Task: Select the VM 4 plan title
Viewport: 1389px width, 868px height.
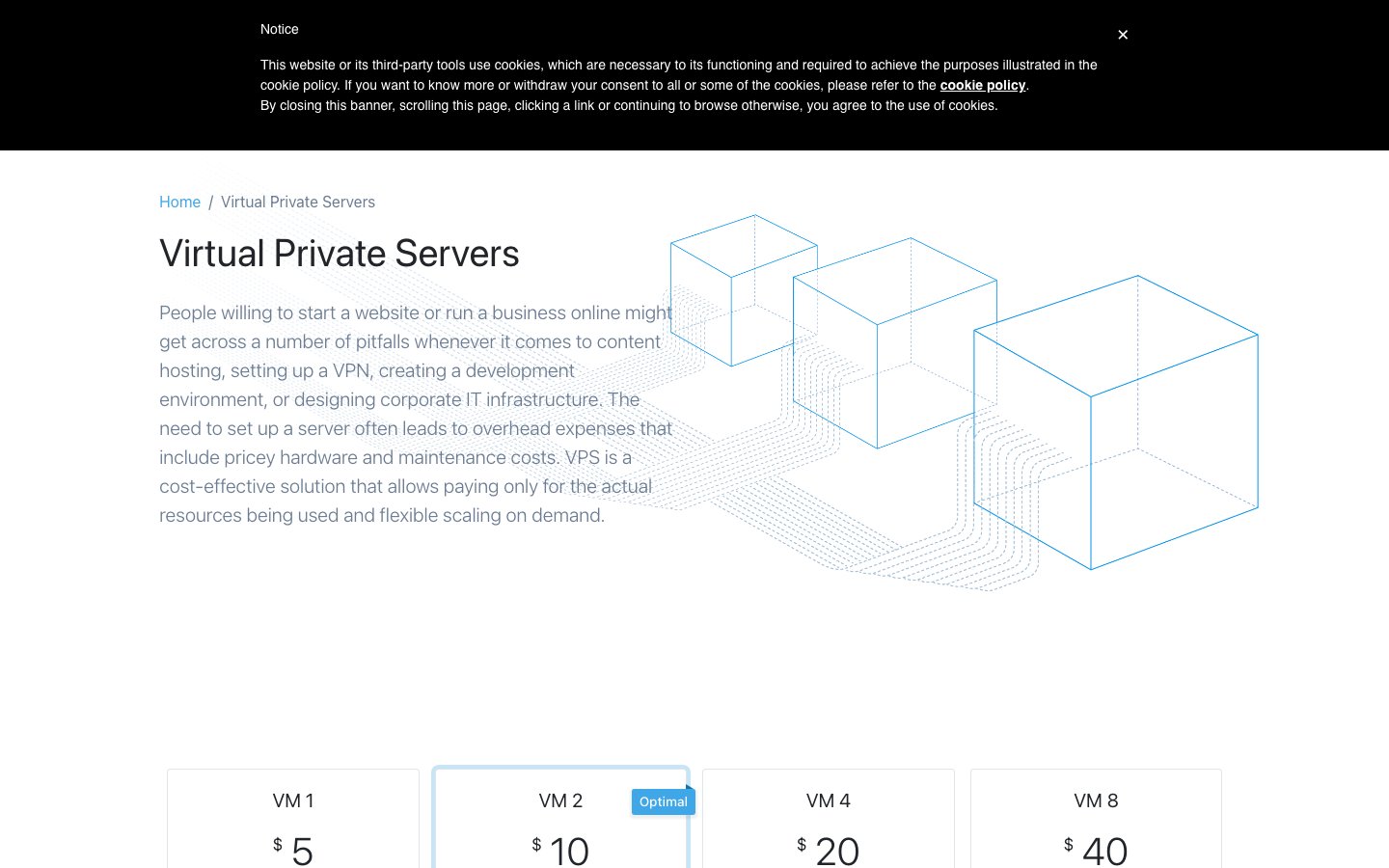Action: click(829, 800)
